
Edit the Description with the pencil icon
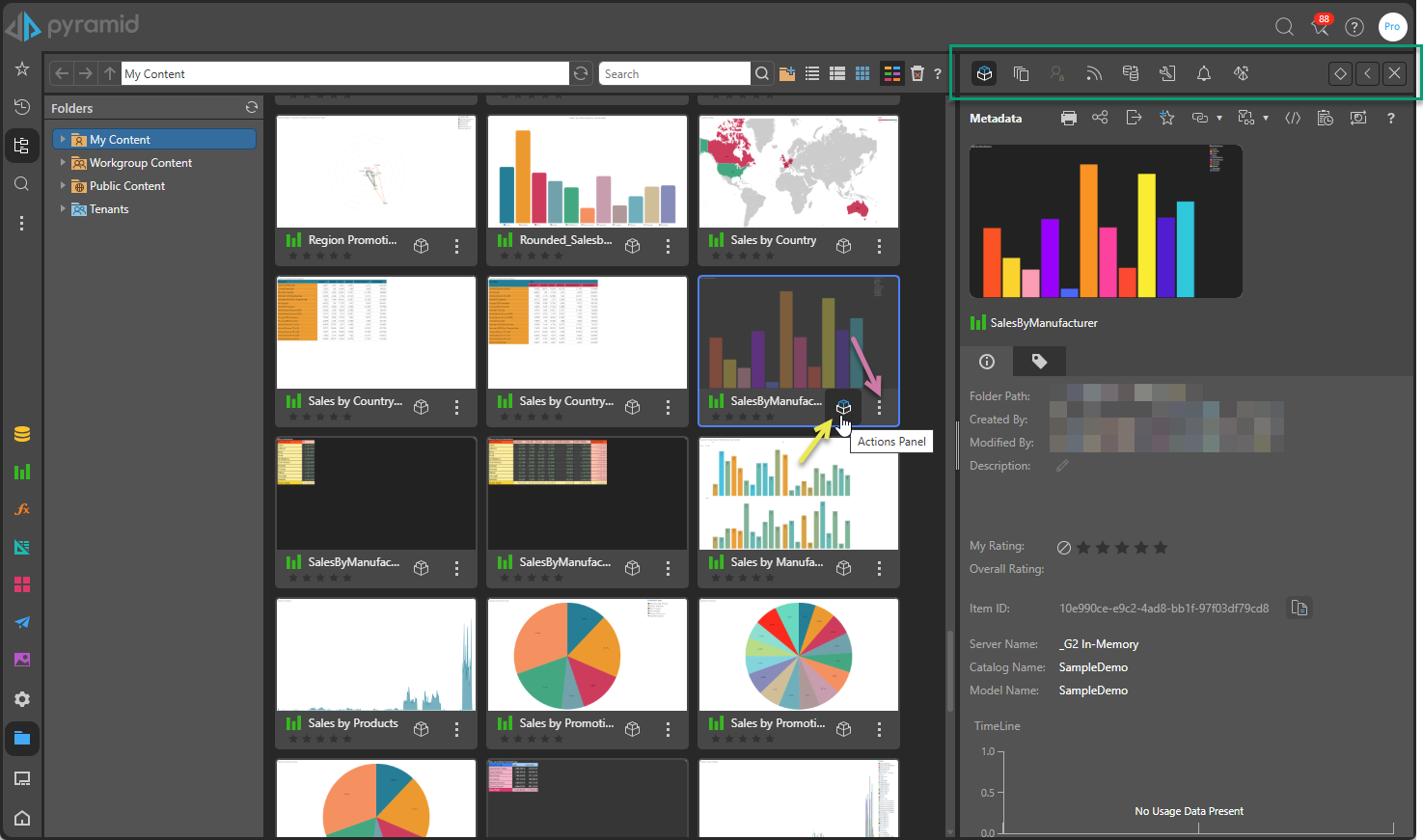coord(1062,466)
